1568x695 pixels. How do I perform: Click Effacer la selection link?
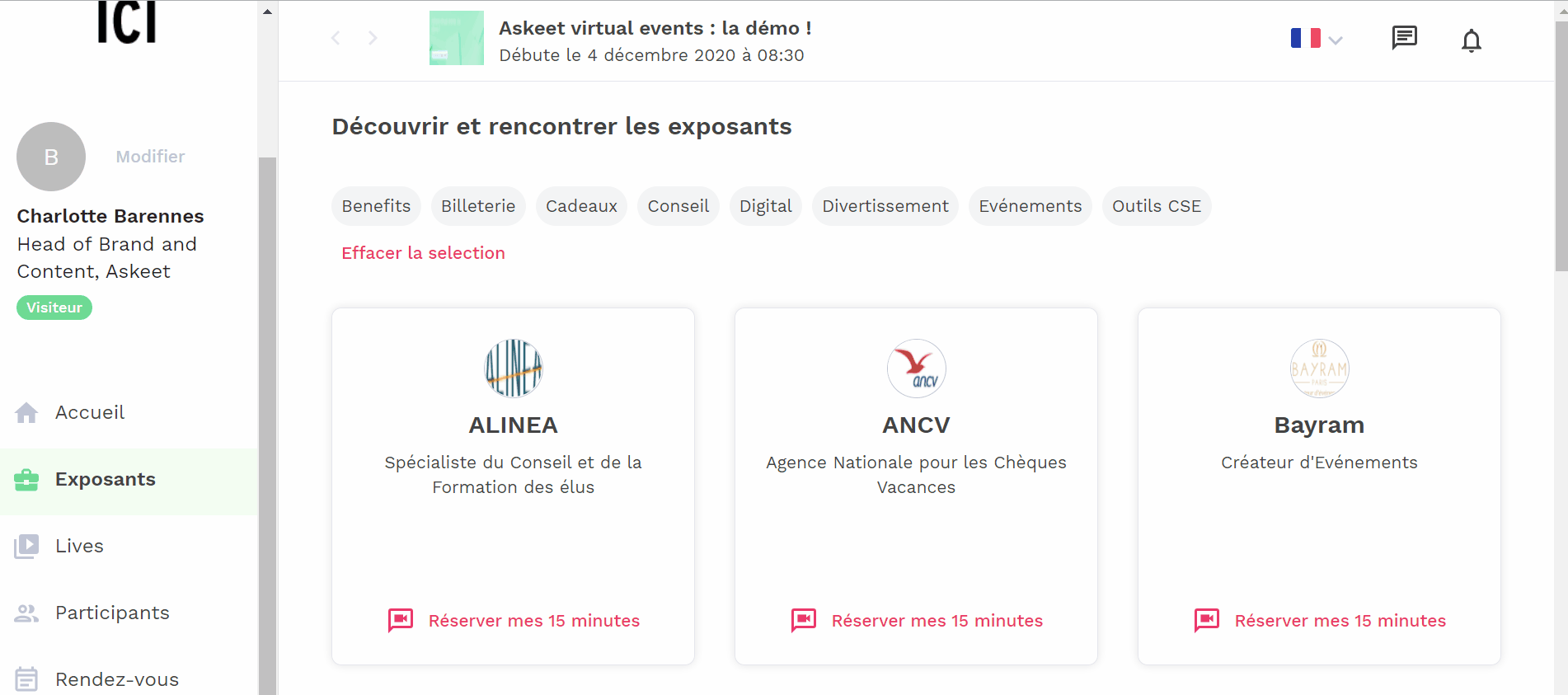[x=424, y=253]
